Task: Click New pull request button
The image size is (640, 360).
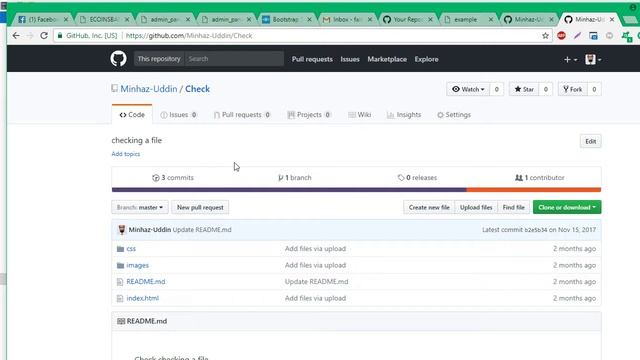Action: [200, 207]
